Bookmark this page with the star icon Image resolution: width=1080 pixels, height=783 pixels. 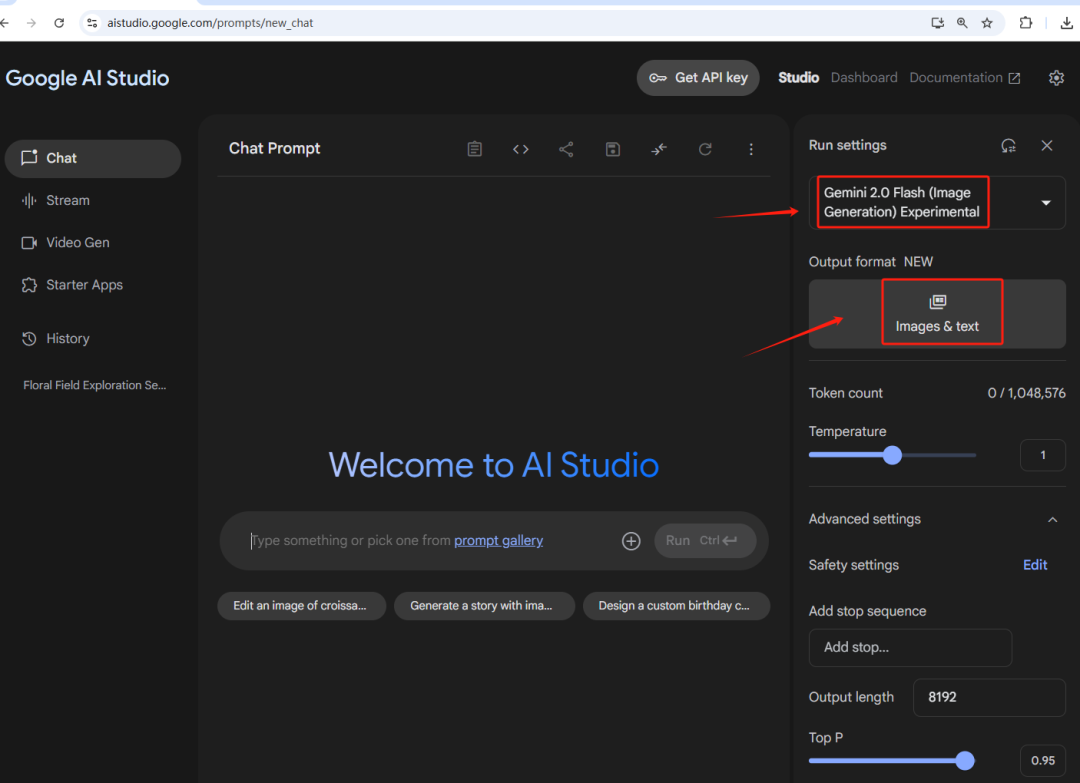point(987,23)
